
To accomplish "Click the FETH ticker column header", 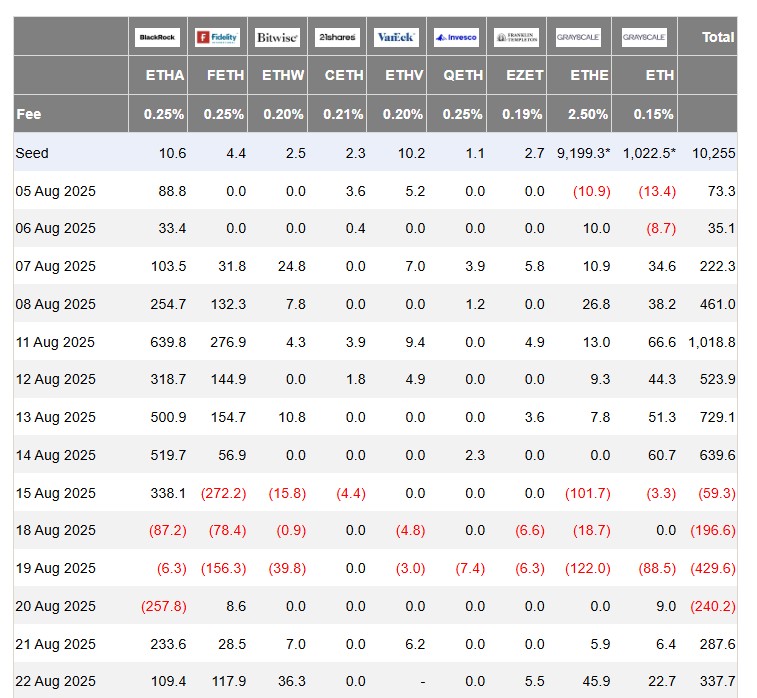I will coord(225,75).
